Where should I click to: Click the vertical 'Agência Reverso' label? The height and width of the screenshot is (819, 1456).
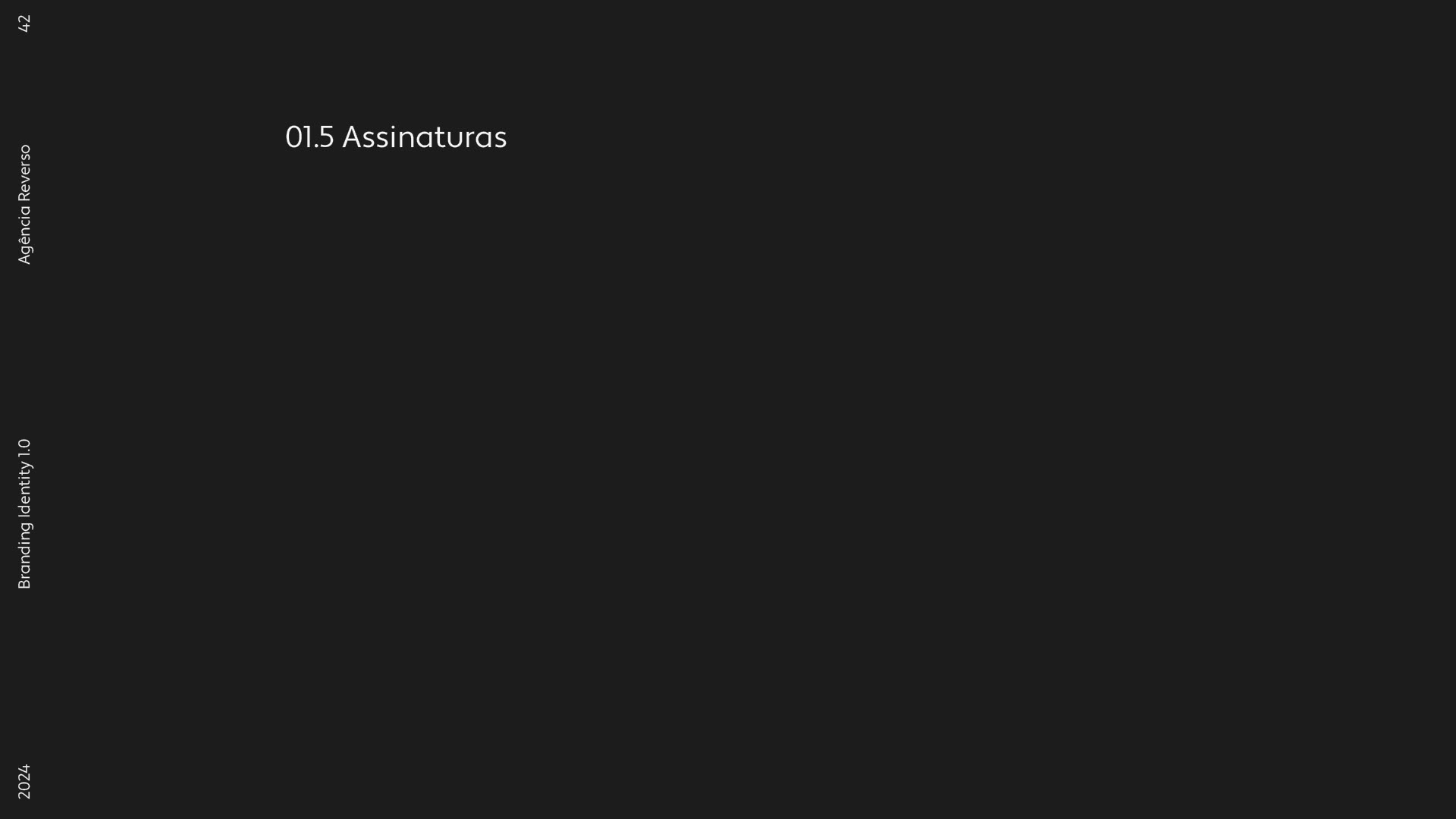[x=24, y=205]
